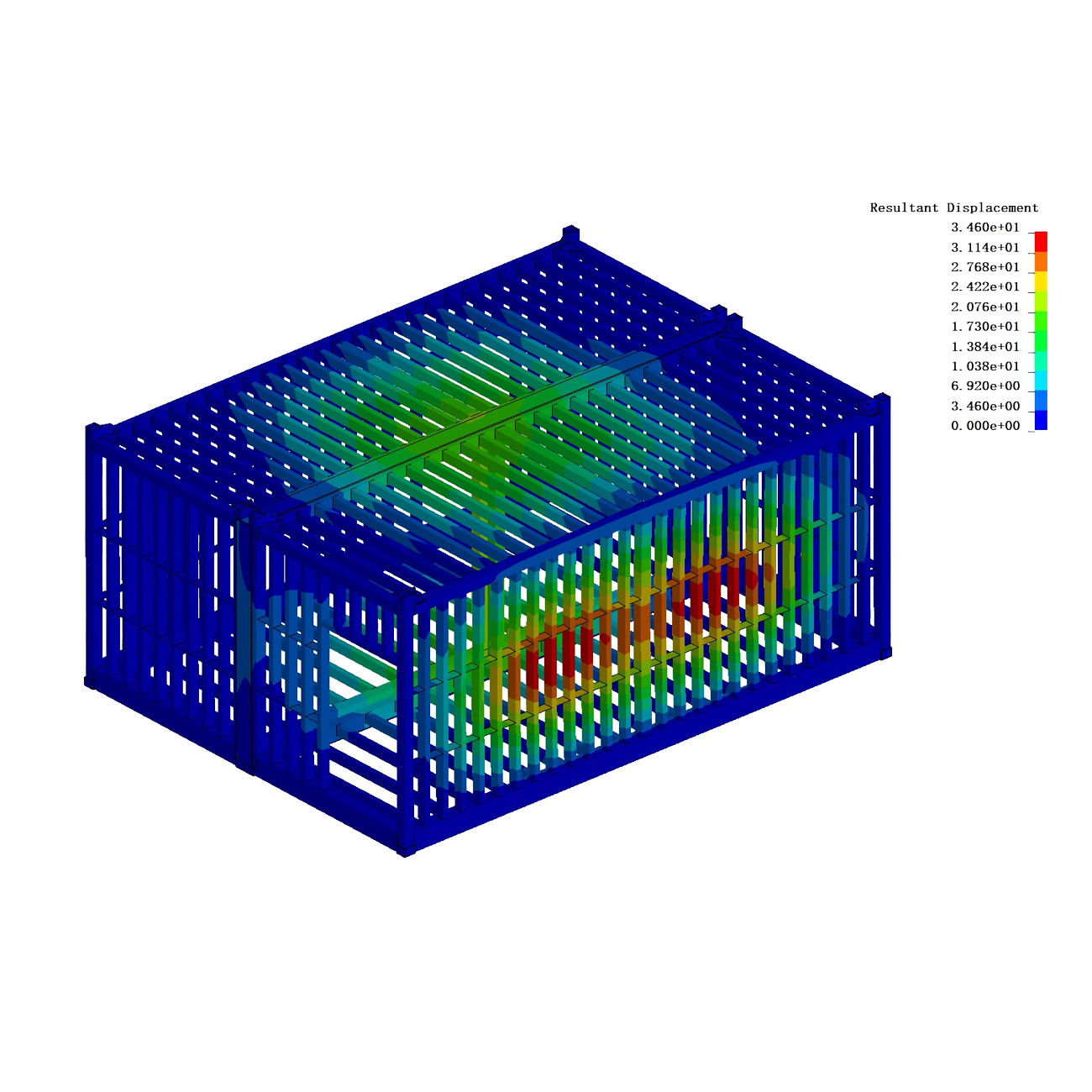Click the yellow-green legend color band

1041,301
